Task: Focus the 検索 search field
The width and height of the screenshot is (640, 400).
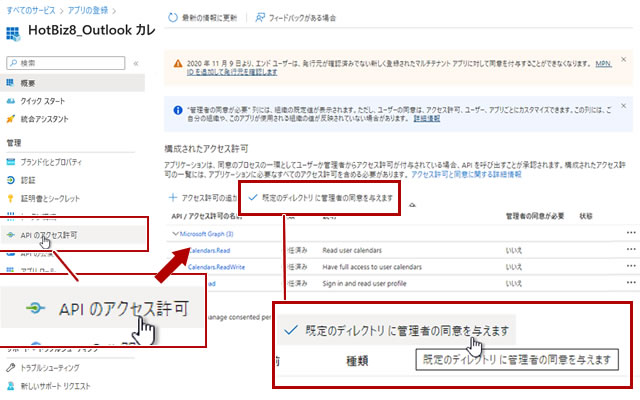Action: (66, 63)
